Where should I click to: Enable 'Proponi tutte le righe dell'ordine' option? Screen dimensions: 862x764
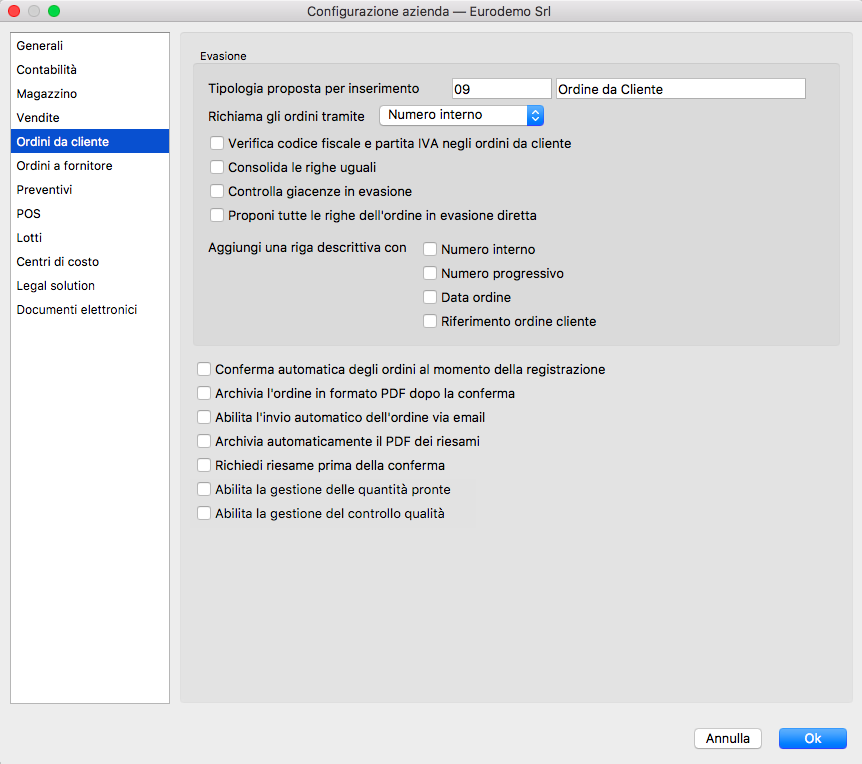217,216
